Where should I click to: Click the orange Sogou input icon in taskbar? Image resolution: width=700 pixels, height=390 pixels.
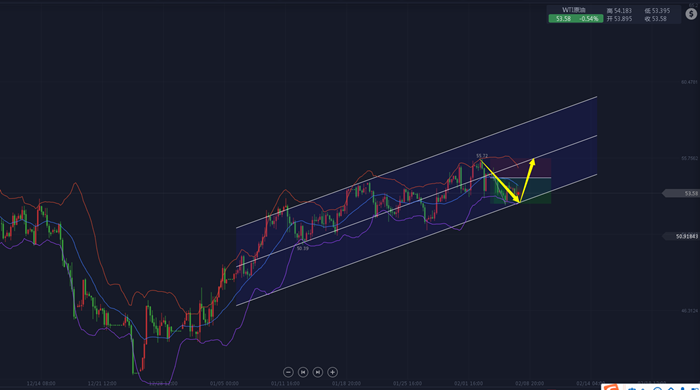[x=611, y=387]
